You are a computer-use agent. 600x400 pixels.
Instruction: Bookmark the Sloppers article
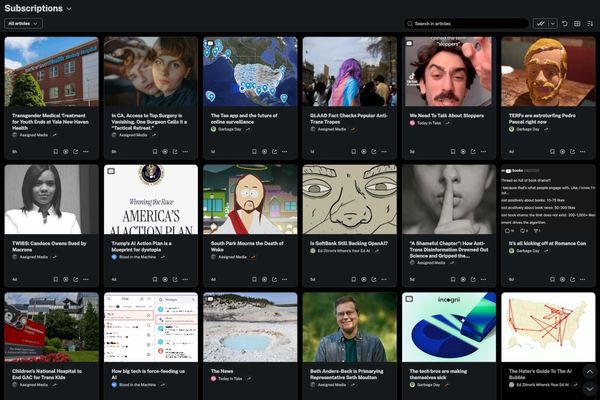click(453, 152)
